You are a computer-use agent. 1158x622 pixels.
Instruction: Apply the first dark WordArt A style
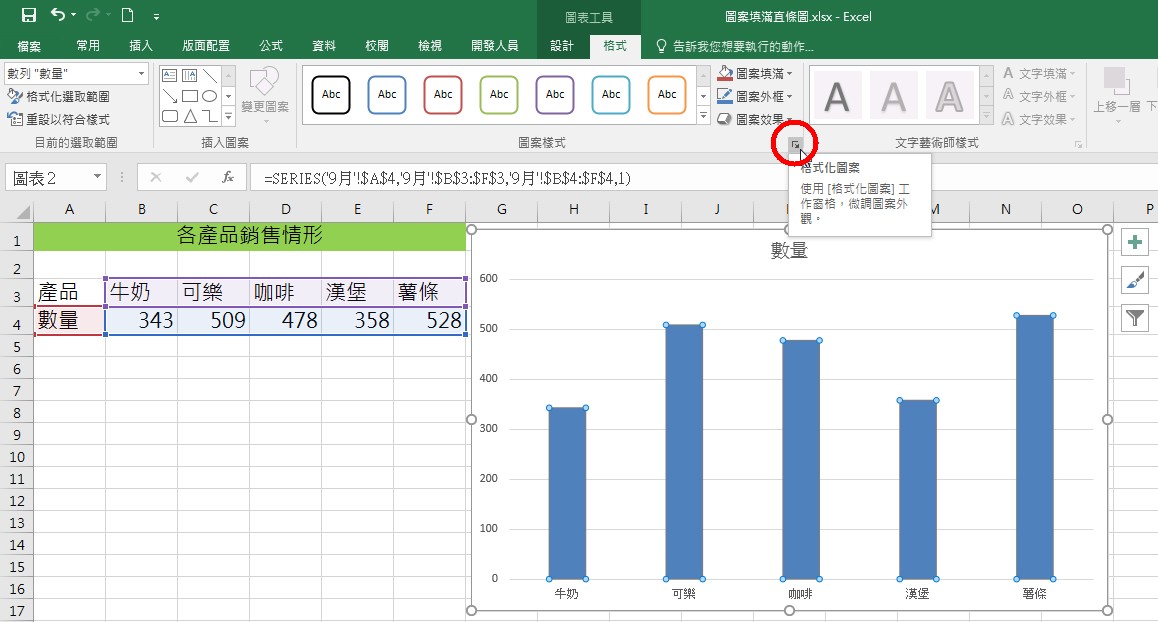coord(837,95)
